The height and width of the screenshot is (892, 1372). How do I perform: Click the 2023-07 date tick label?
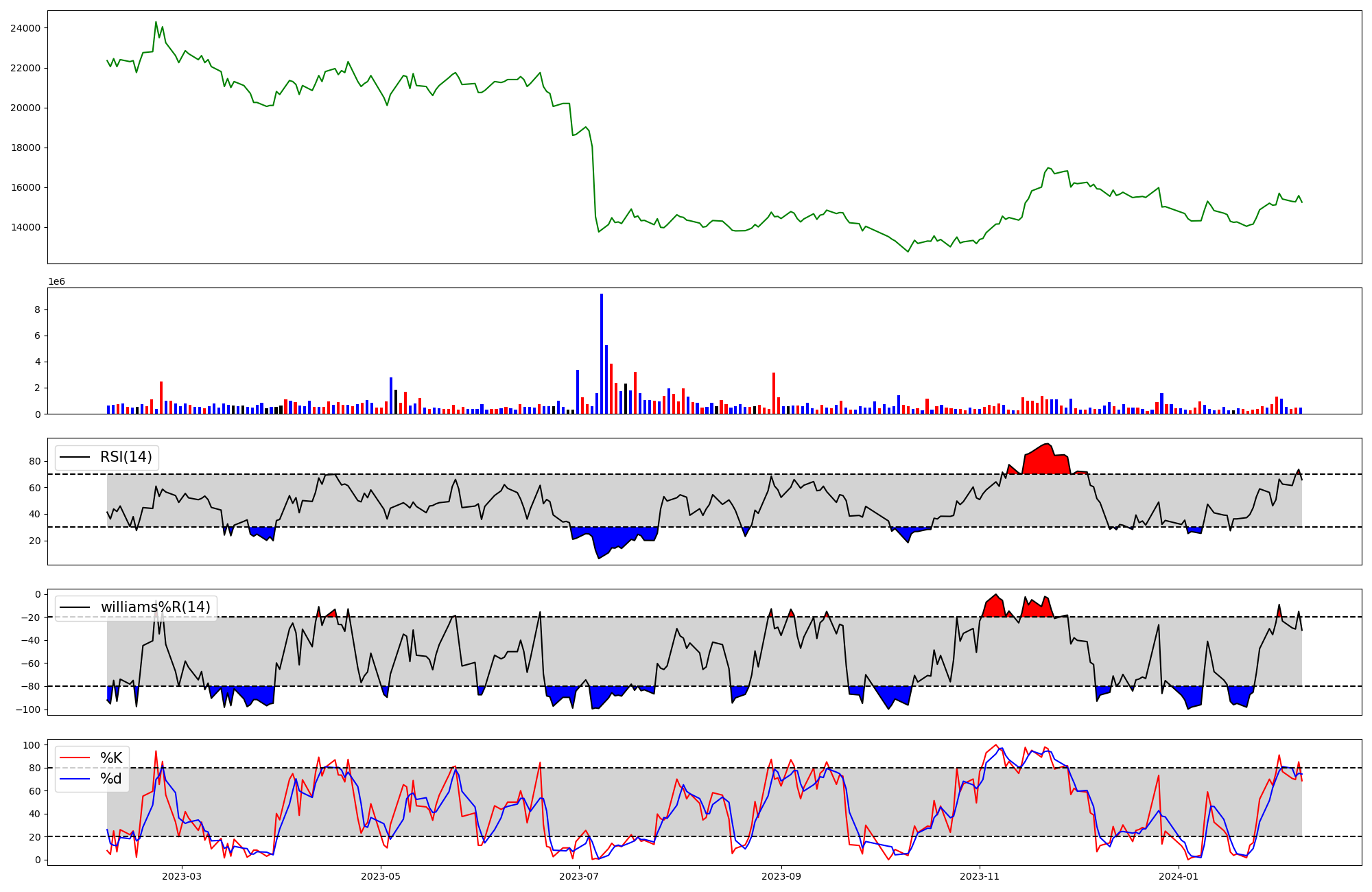pyautogui.click(x=580, y=876)
